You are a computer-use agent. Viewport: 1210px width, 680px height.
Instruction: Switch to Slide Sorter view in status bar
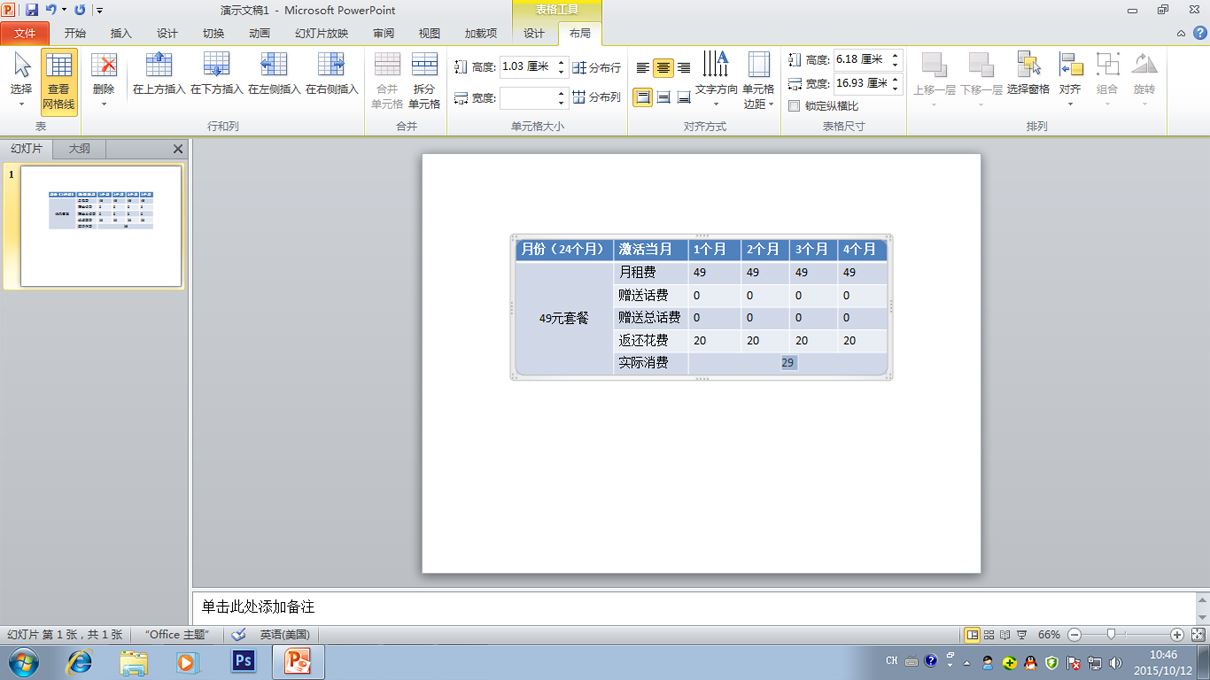[989, 635]
